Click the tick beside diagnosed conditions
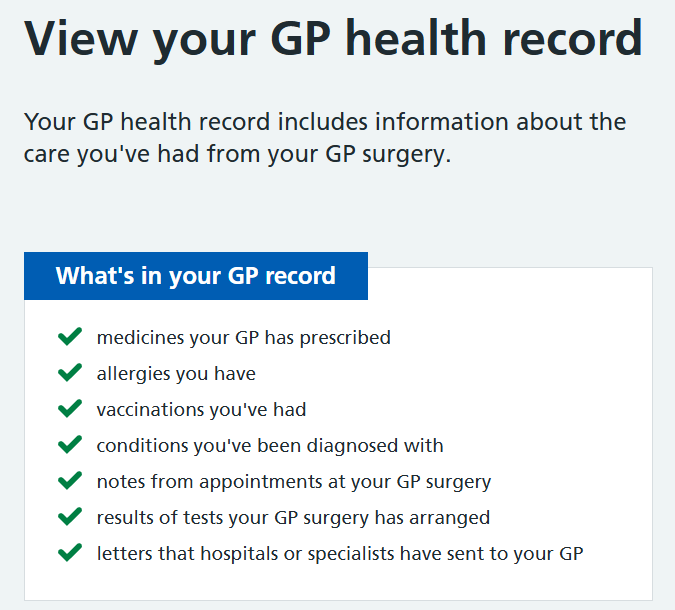The width and height of the screenshot is (675, 610). point(69,445)
